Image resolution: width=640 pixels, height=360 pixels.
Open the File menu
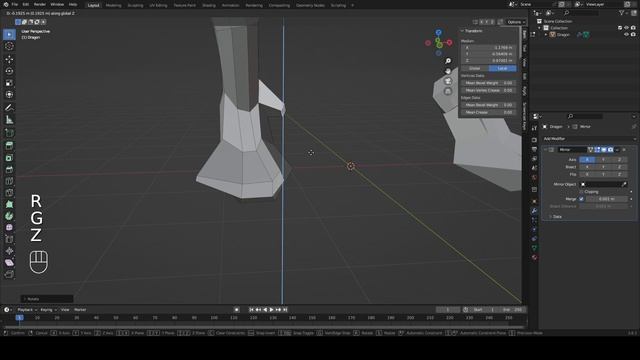point(15,4)
